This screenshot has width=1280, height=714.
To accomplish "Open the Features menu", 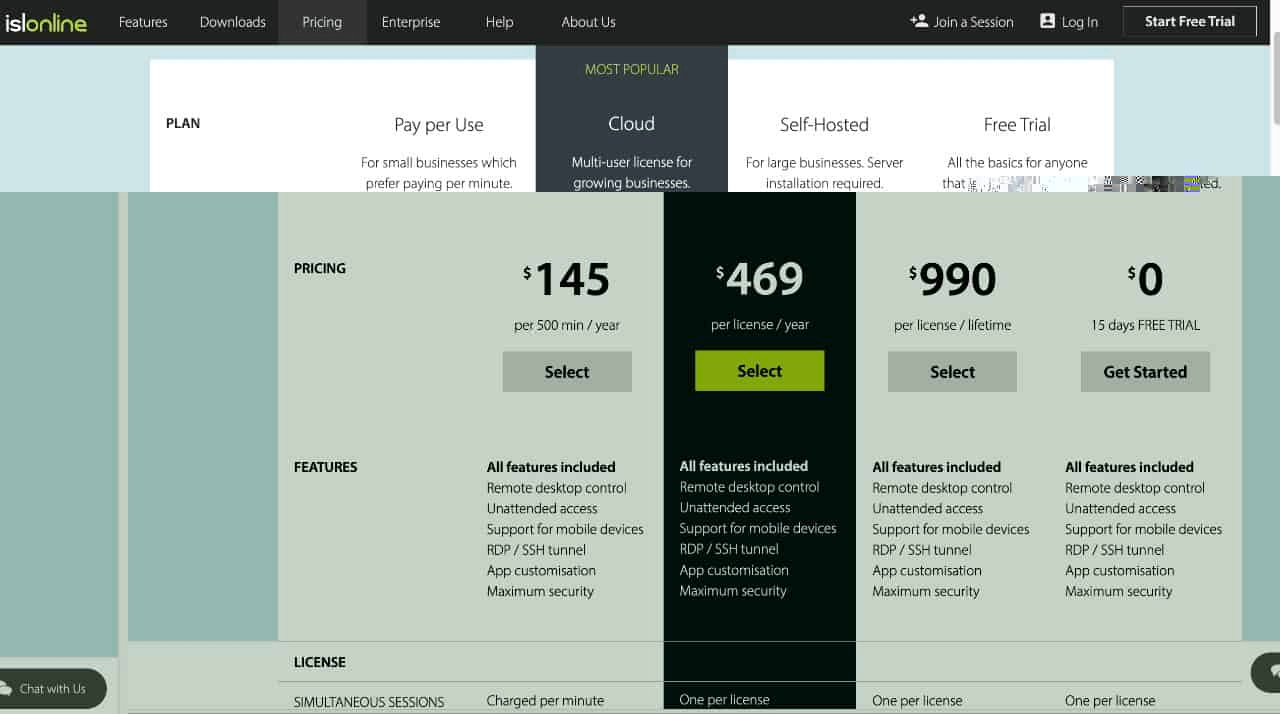I will [143, 21].
